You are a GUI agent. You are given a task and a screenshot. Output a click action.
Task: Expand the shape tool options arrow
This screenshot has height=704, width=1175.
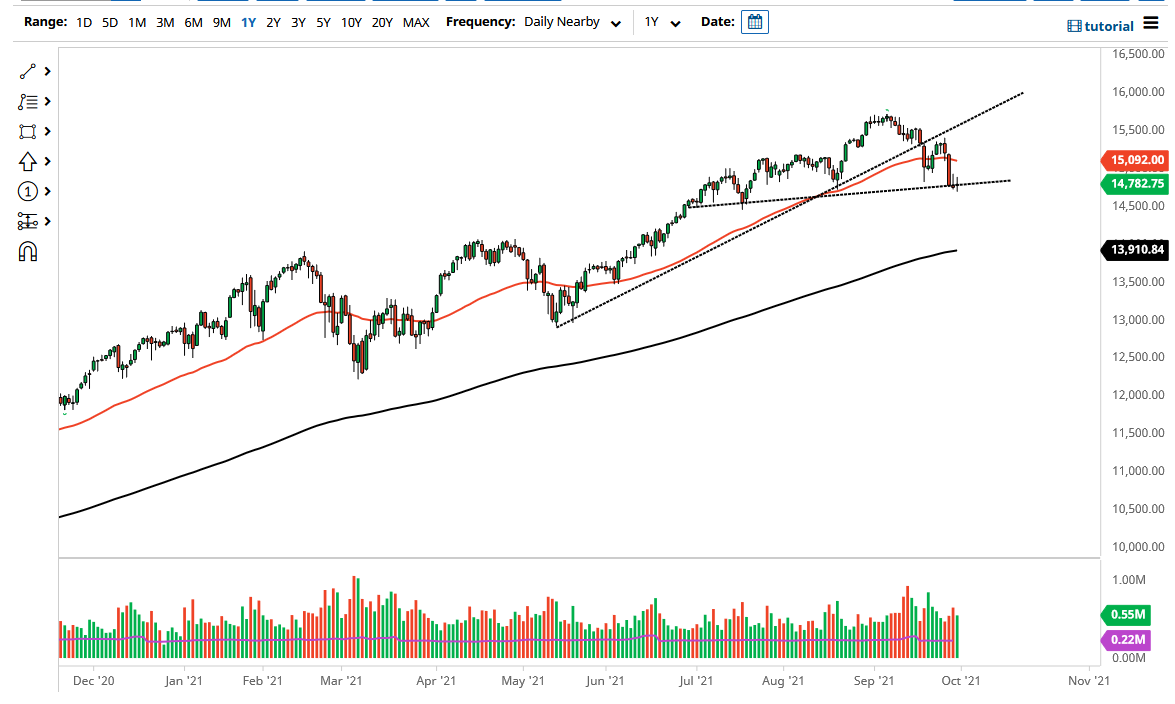click(x=47, y=132)
